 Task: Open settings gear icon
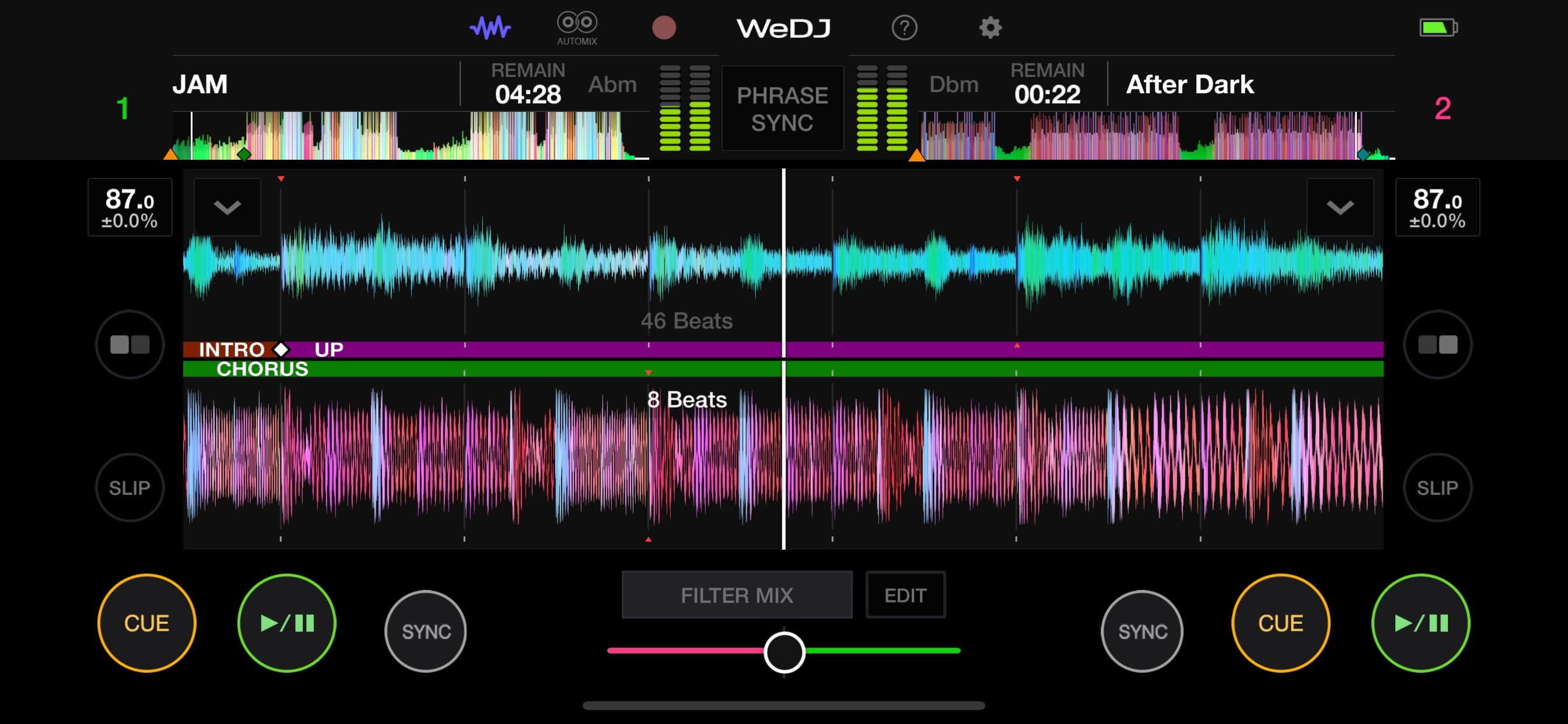pos(990,27)
